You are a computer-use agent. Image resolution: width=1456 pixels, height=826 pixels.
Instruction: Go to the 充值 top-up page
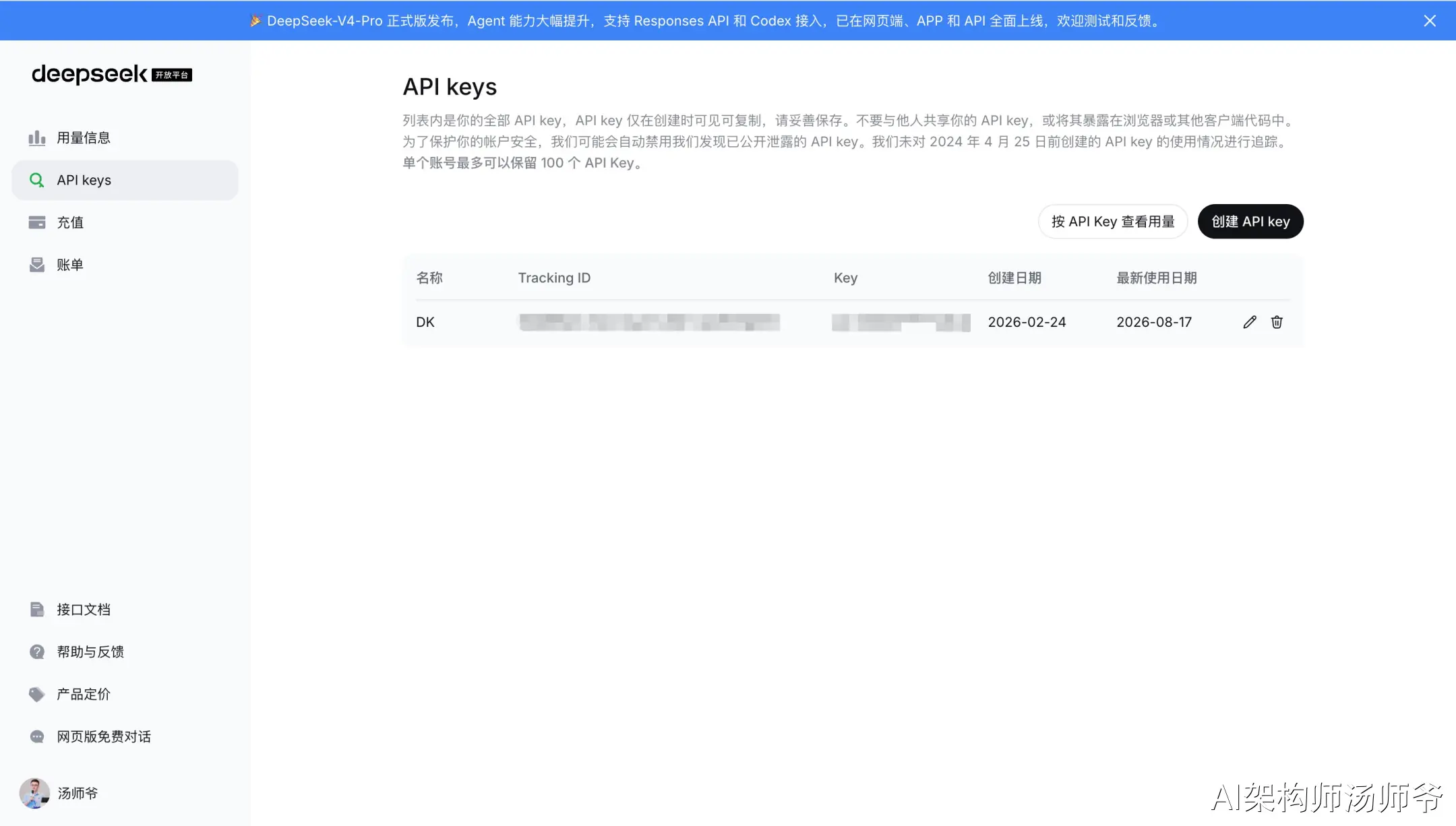(x=125, y=222)
